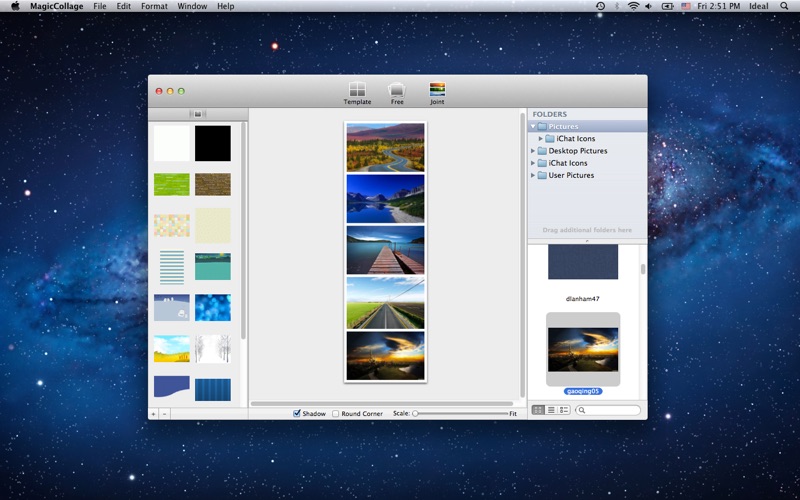Switch photo browser to list view
800x500 pixels.
coord(551,410)
